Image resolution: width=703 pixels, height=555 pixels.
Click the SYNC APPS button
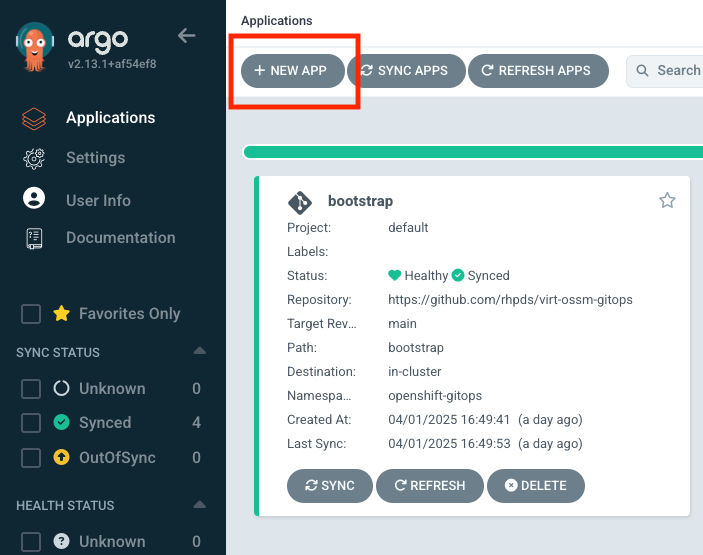coord(406,71)
